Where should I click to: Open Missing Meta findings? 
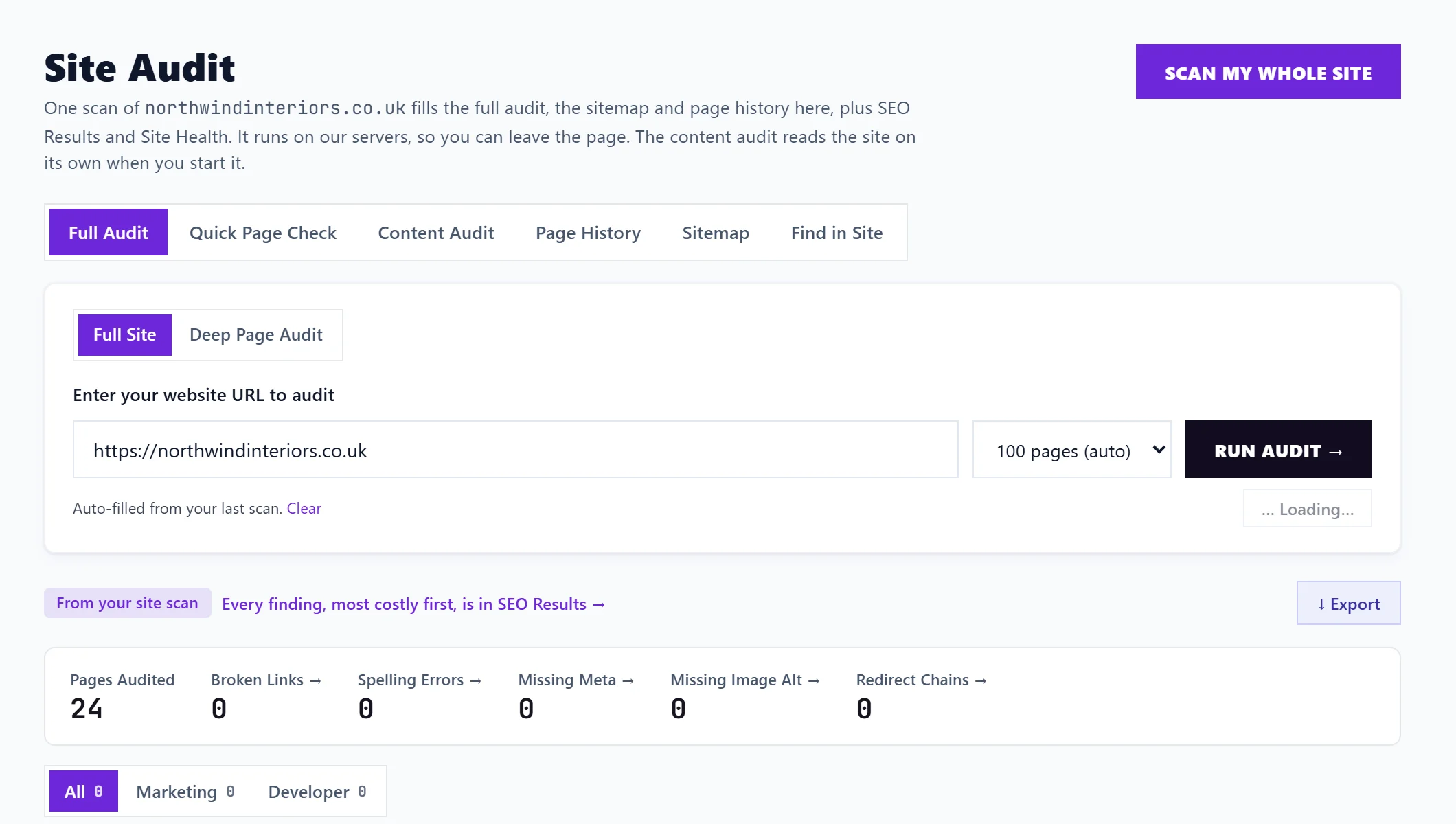coord(576,680)
